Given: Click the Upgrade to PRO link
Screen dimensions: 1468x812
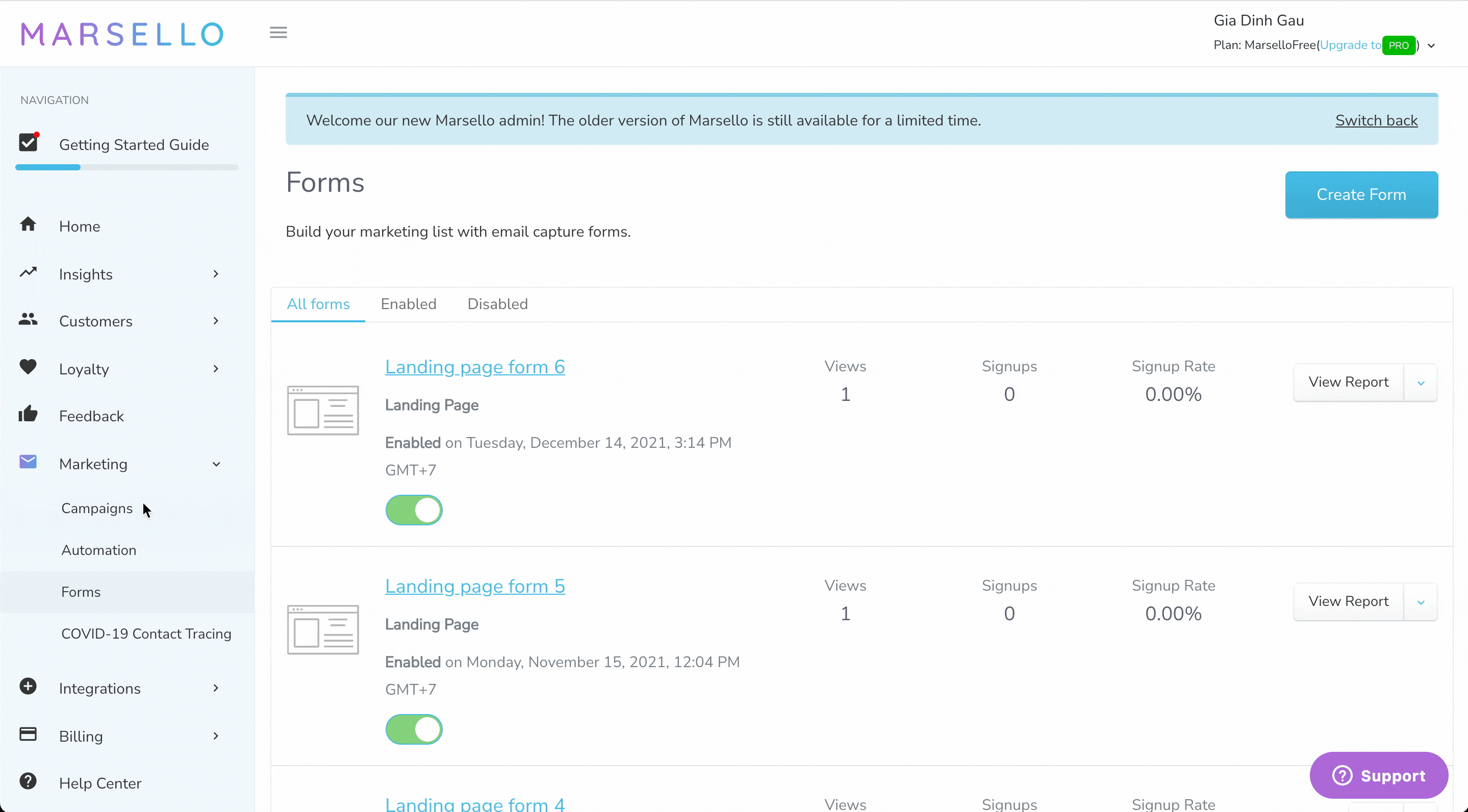Looking at the screenshot, I should 1351,45.
